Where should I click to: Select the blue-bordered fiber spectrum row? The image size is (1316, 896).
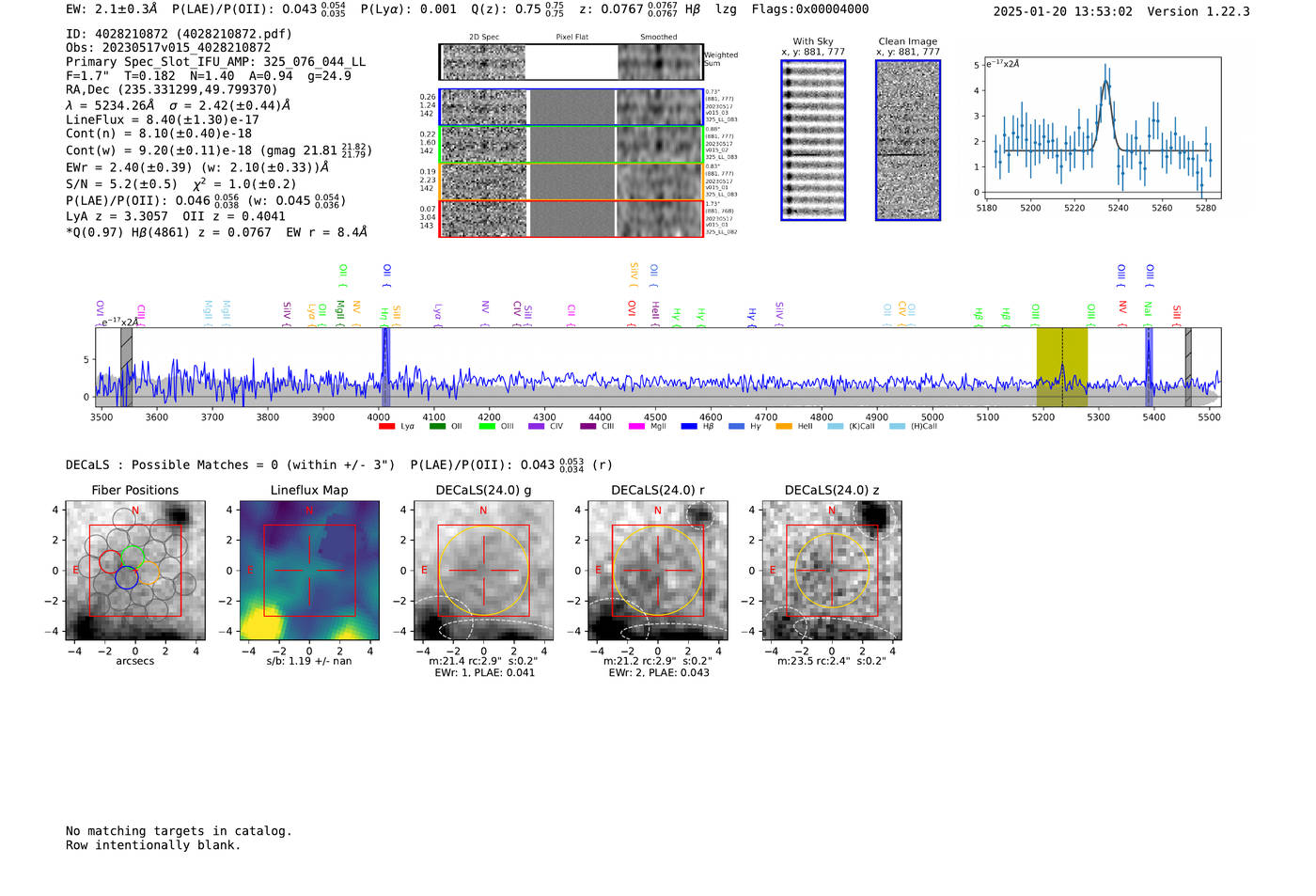571,107
